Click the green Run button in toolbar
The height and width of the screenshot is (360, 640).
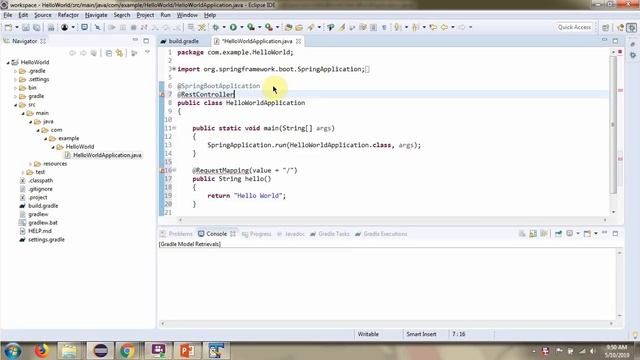(x=233, y=27)
